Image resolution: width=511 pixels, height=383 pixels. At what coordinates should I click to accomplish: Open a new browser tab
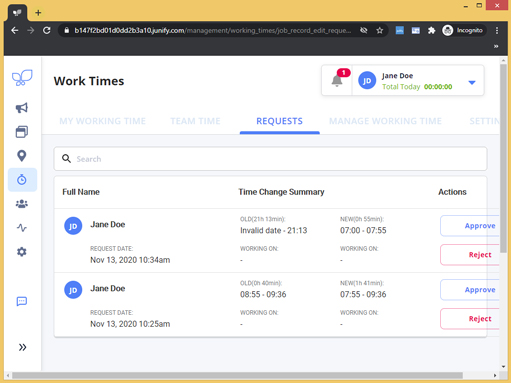pyautogui.click(x=38, y=13)
